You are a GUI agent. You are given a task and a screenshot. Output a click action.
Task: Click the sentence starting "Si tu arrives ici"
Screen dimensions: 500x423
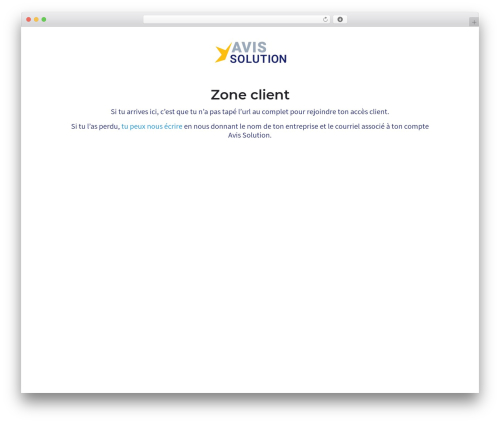[x=250, y=112]
